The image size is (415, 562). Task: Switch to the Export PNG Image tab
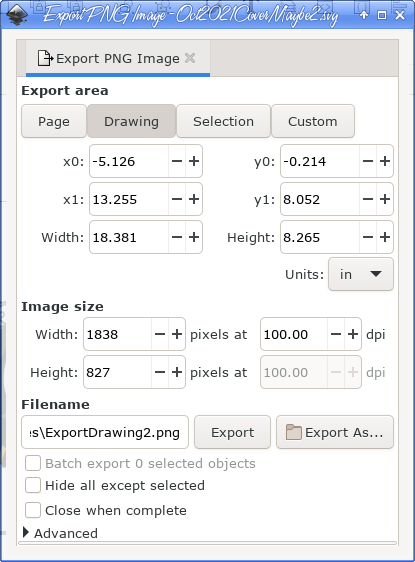point(118,58)
